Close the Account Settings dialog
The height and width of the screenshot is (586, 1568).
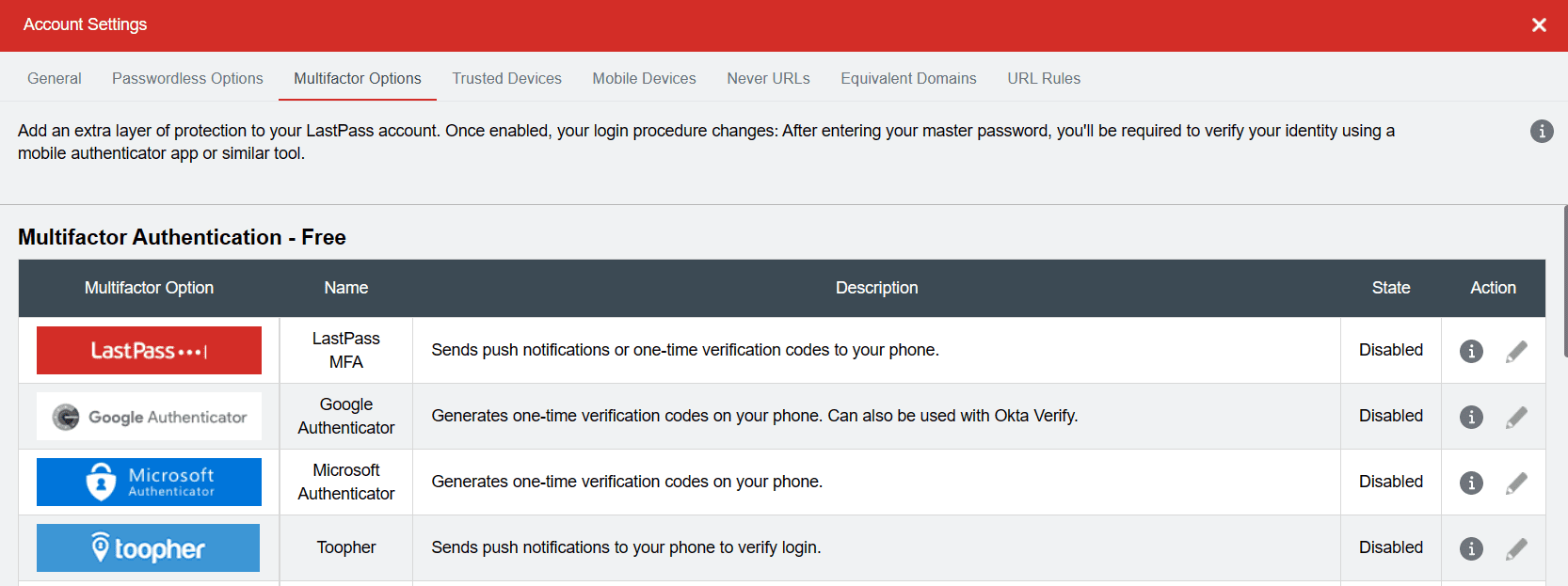click(x=1539, y=24)
